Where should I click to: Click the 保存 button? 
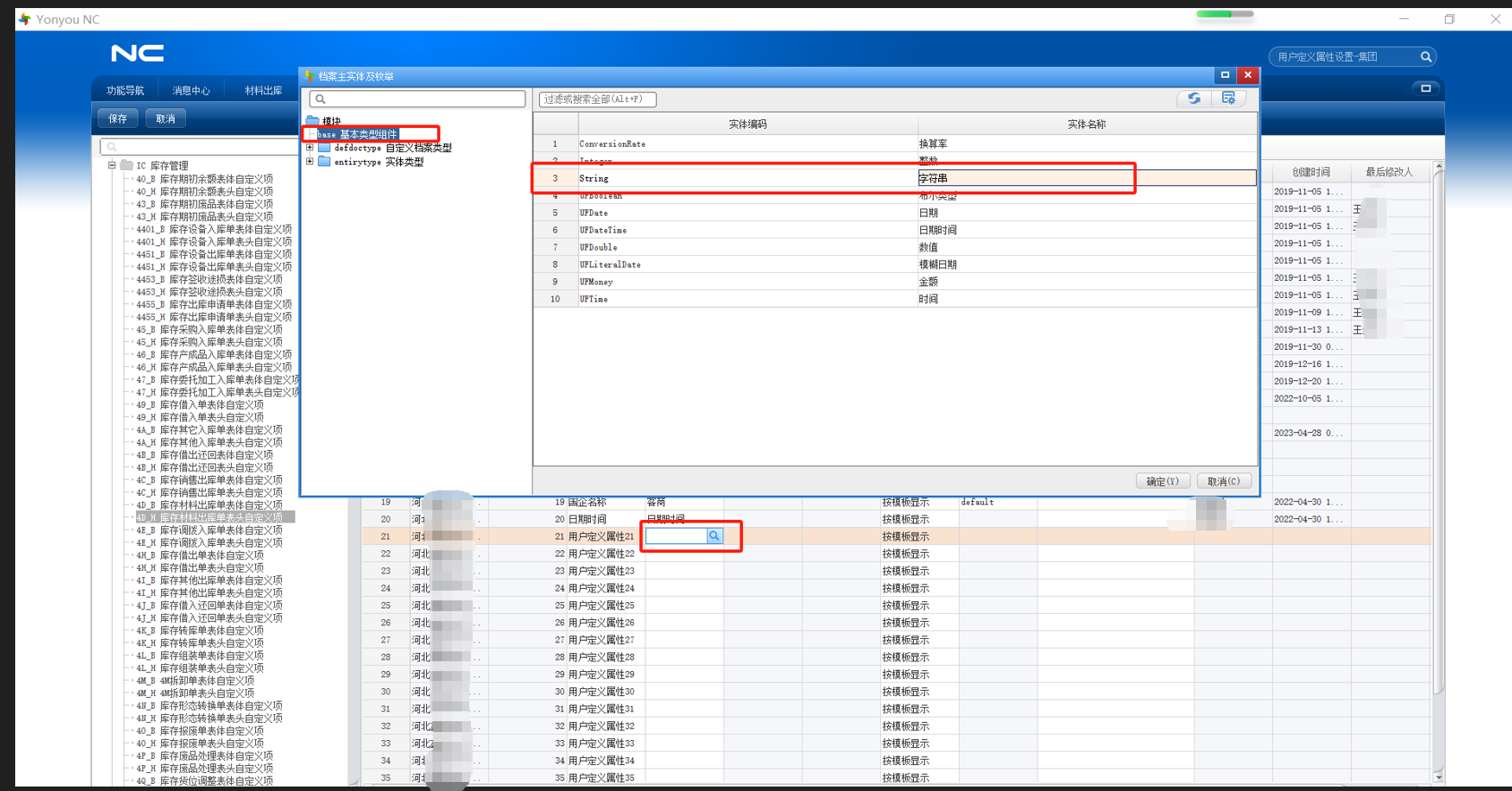tap(118, 118)
